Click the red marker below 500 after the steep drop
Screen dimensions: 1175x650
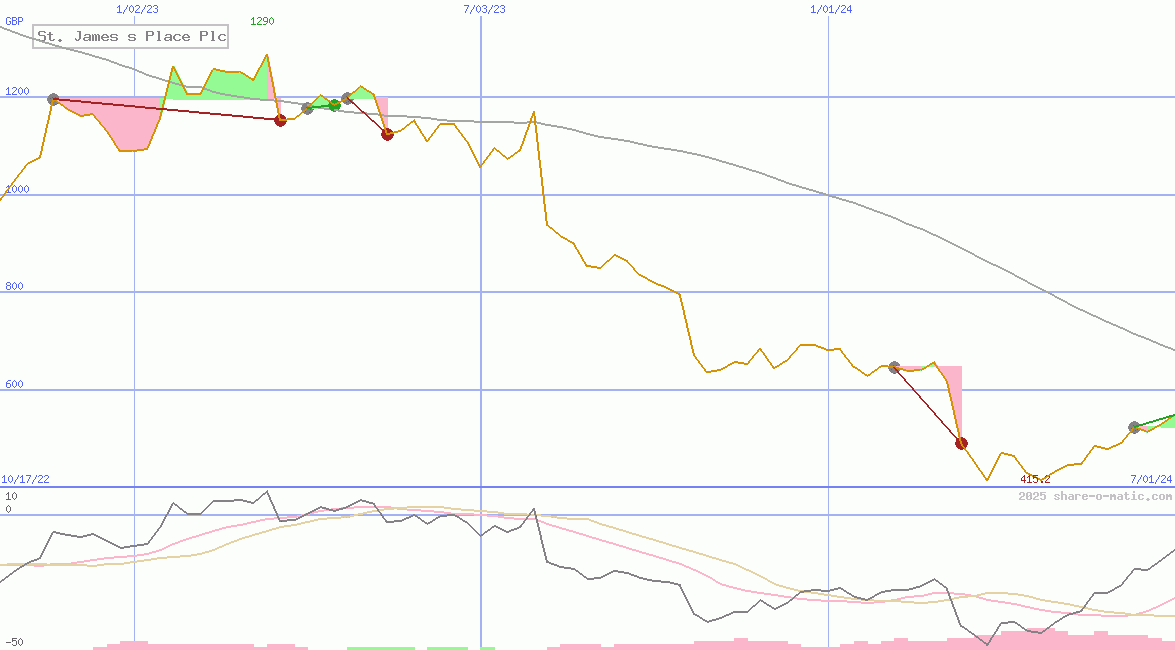(961, 443)
